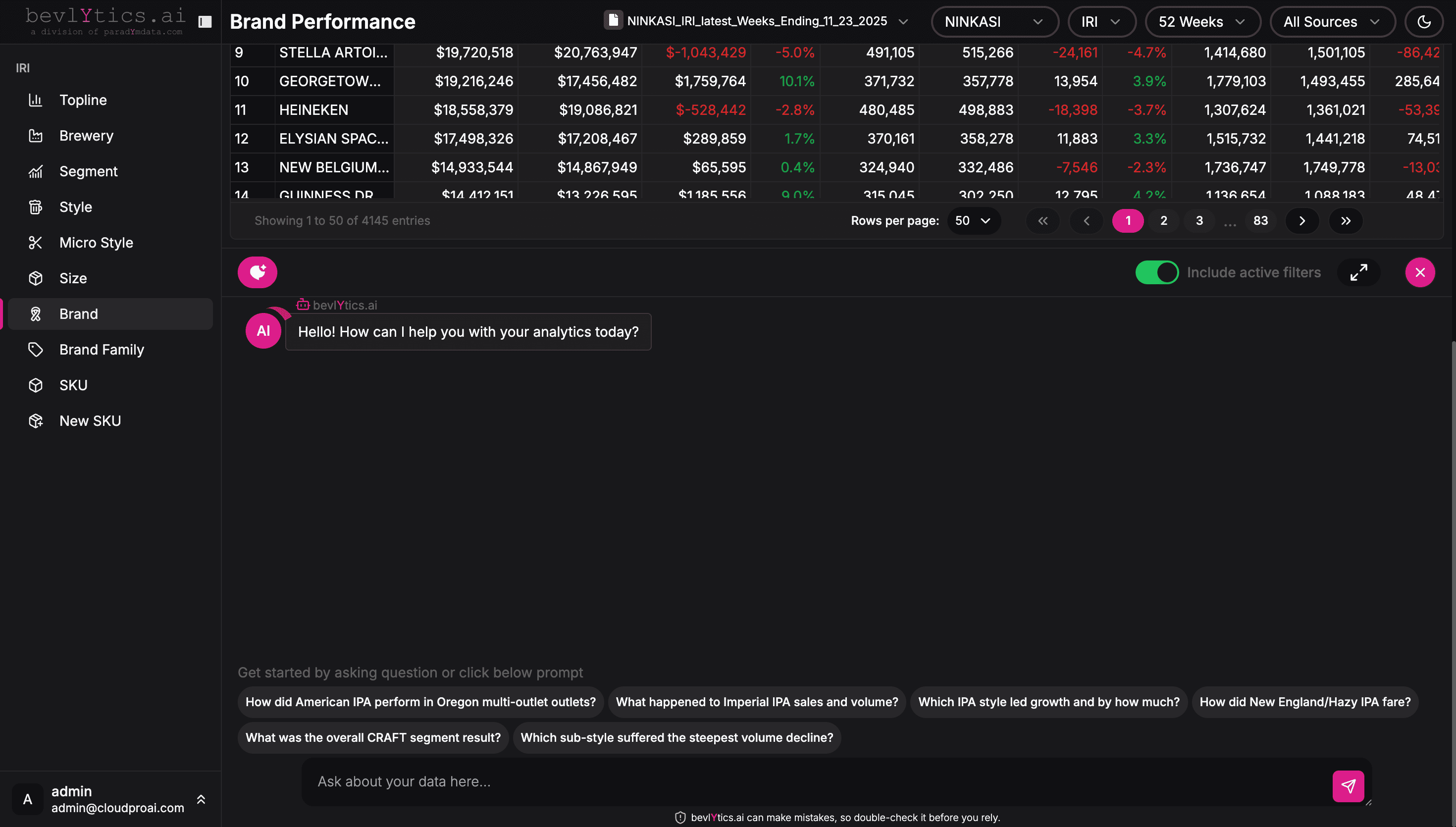Open the NINKASI dataset file selector
The image size is (1456, 827).
[756, 22]
